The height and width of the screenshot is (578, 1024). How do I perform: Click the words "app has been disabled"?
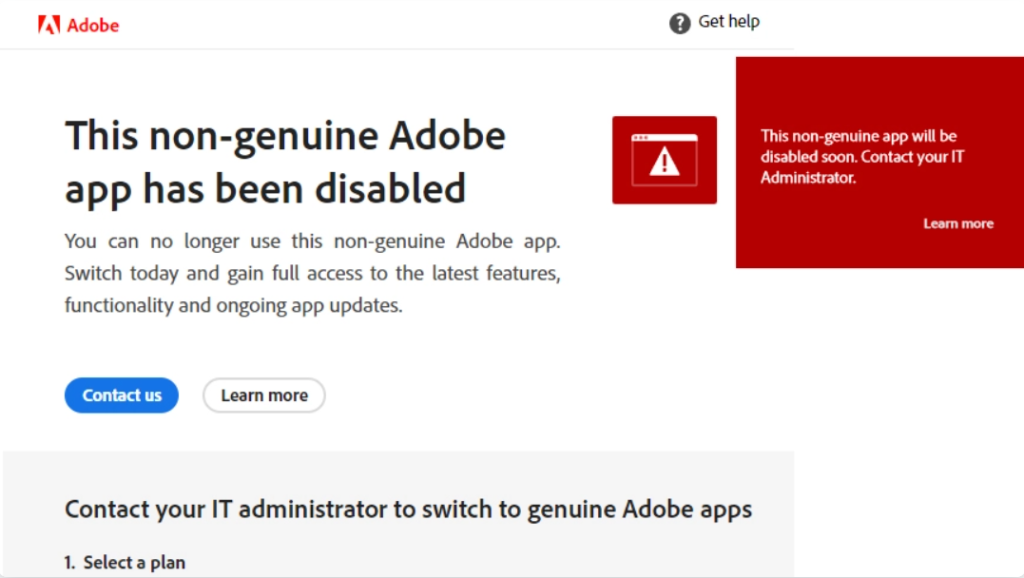point(265,189)
